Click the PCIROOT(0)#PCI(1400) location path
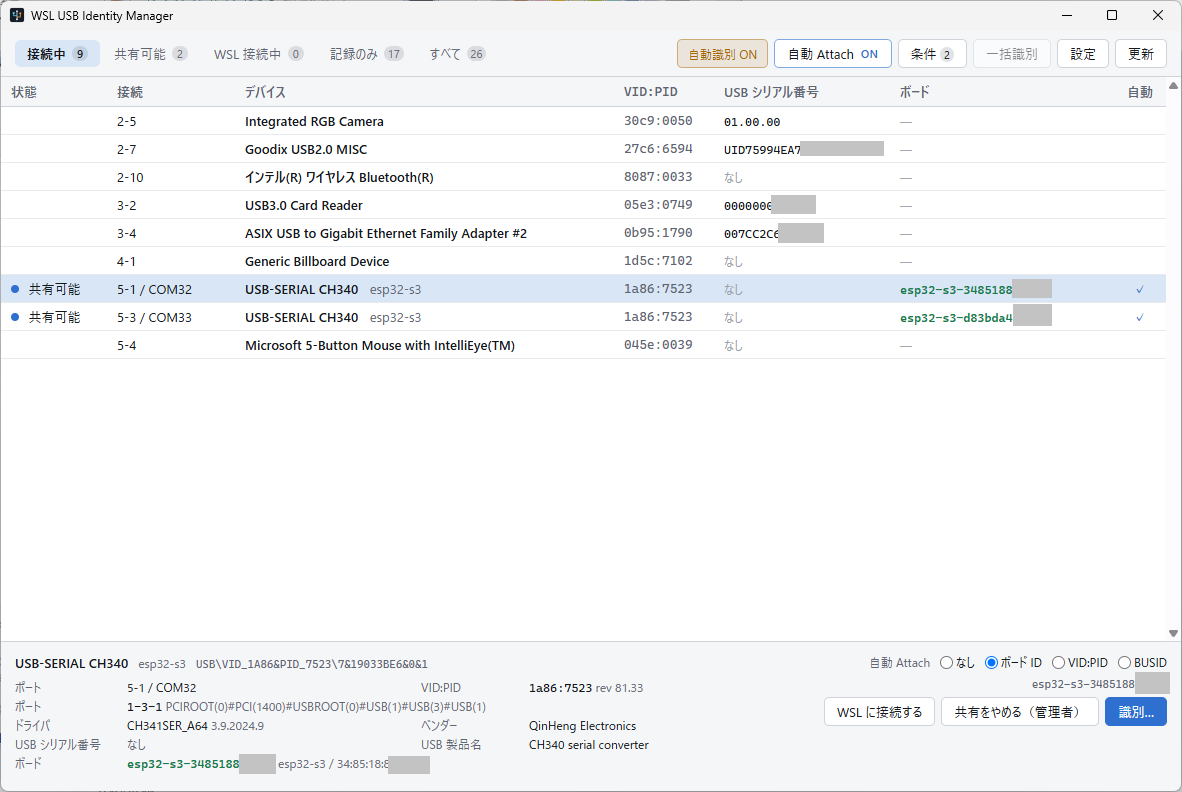The image size is (1182, 792). pyautogui.click(x=326, y=707)
